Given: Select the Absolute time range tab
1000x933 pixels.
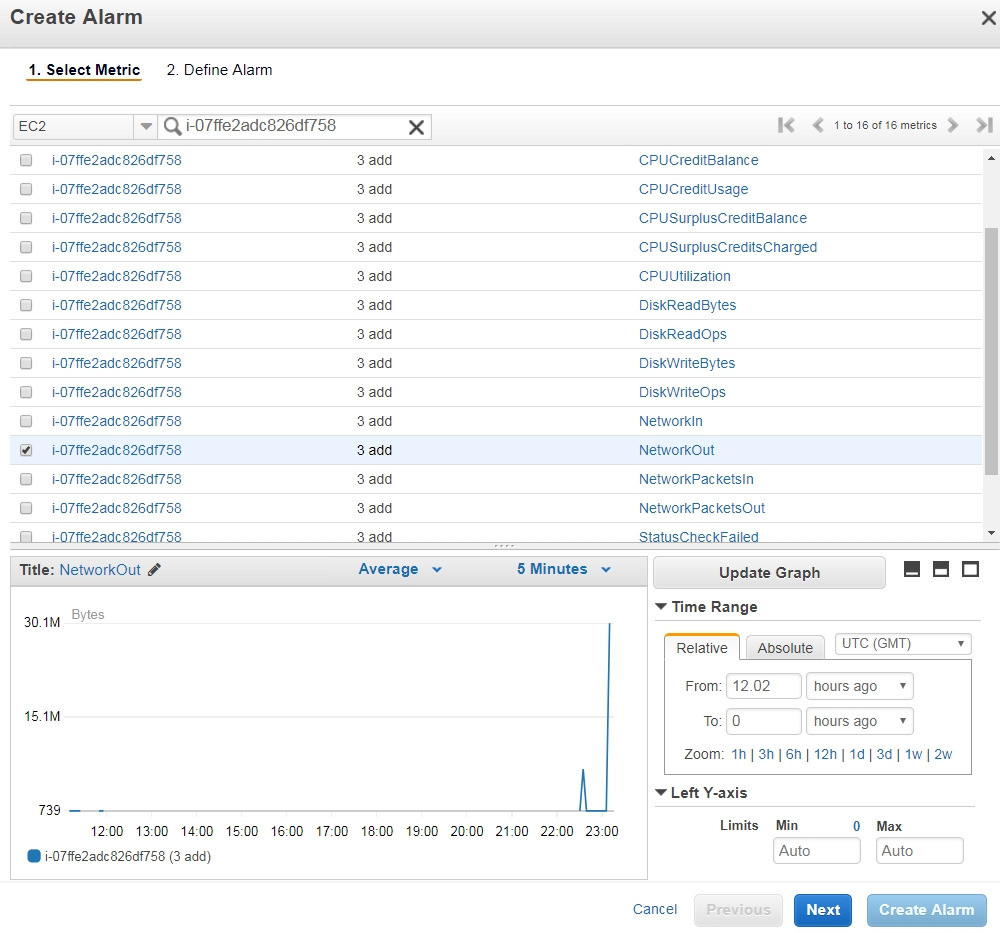Looking at the screenshot, I should pos(785,647).
